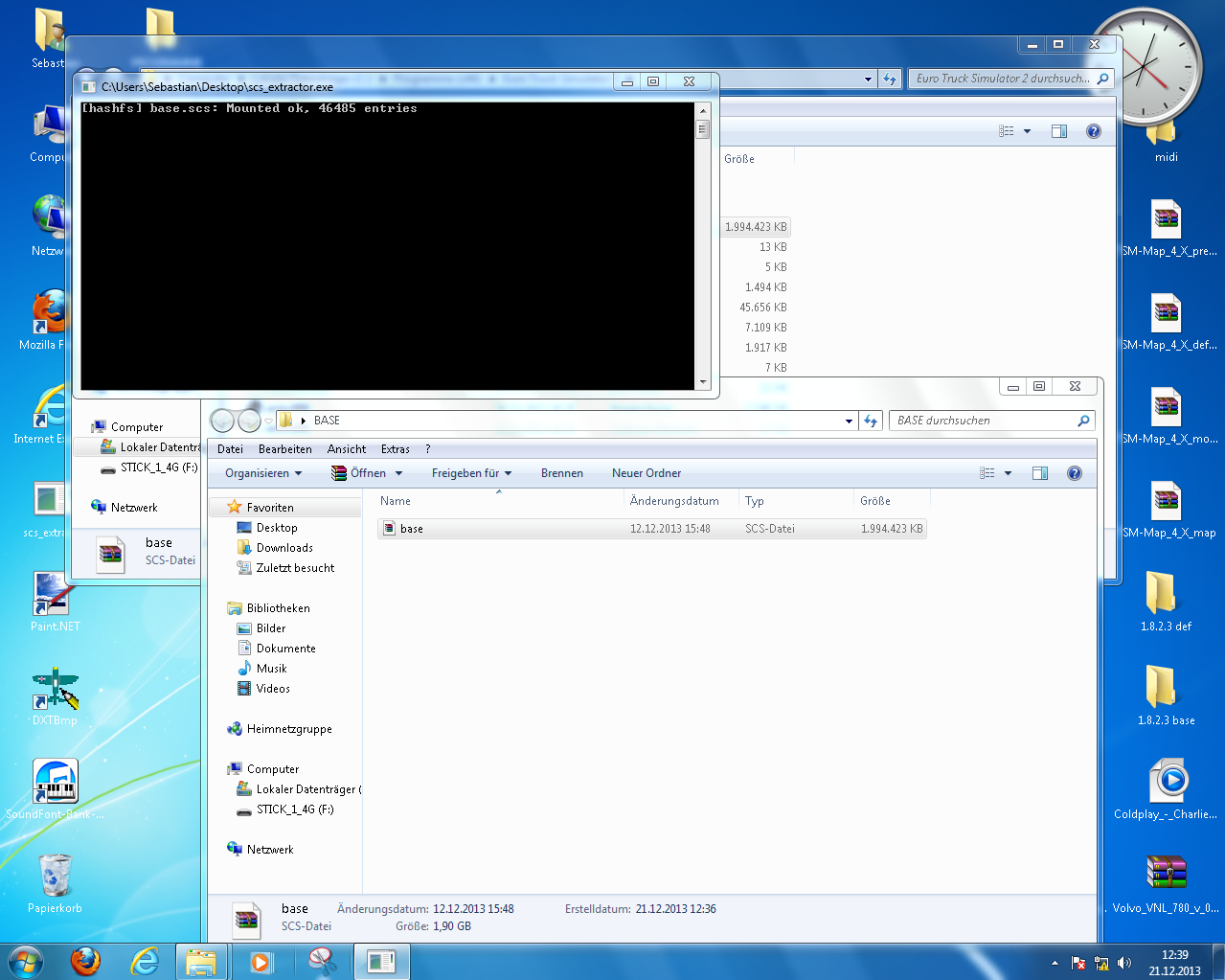Open Internet Explorer in the taskbar

pyautogui.click(x=144, y=961)
